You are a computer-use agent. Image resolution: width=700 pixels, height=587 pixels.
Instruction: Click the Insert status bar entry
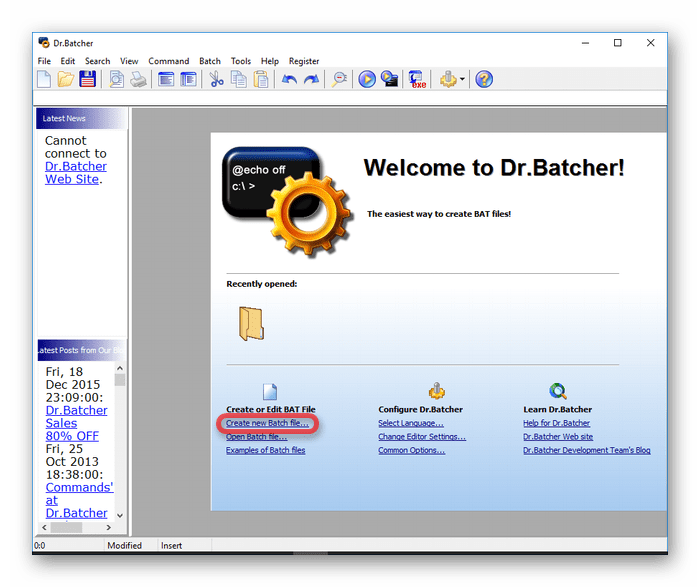coord(171,545)
